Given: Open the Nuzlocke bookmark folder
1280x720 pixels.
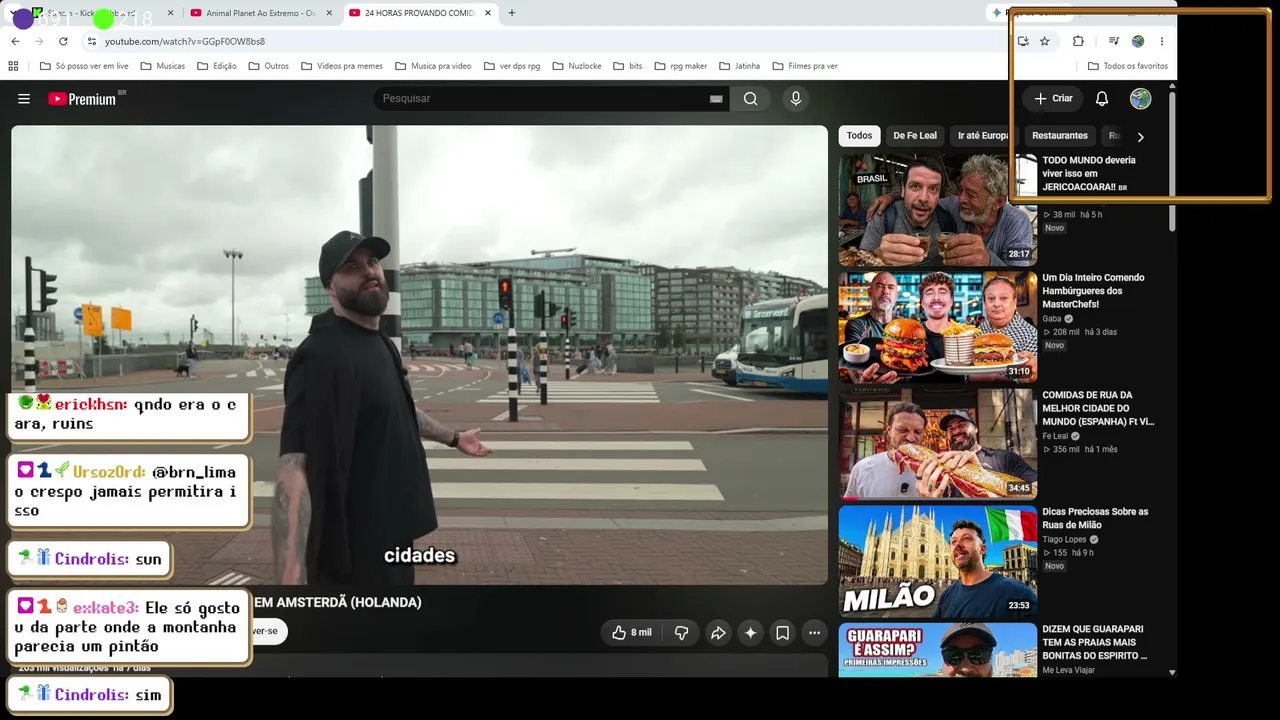Looking at the screenshot, I should pyautogui.click(x=577, y=66).
